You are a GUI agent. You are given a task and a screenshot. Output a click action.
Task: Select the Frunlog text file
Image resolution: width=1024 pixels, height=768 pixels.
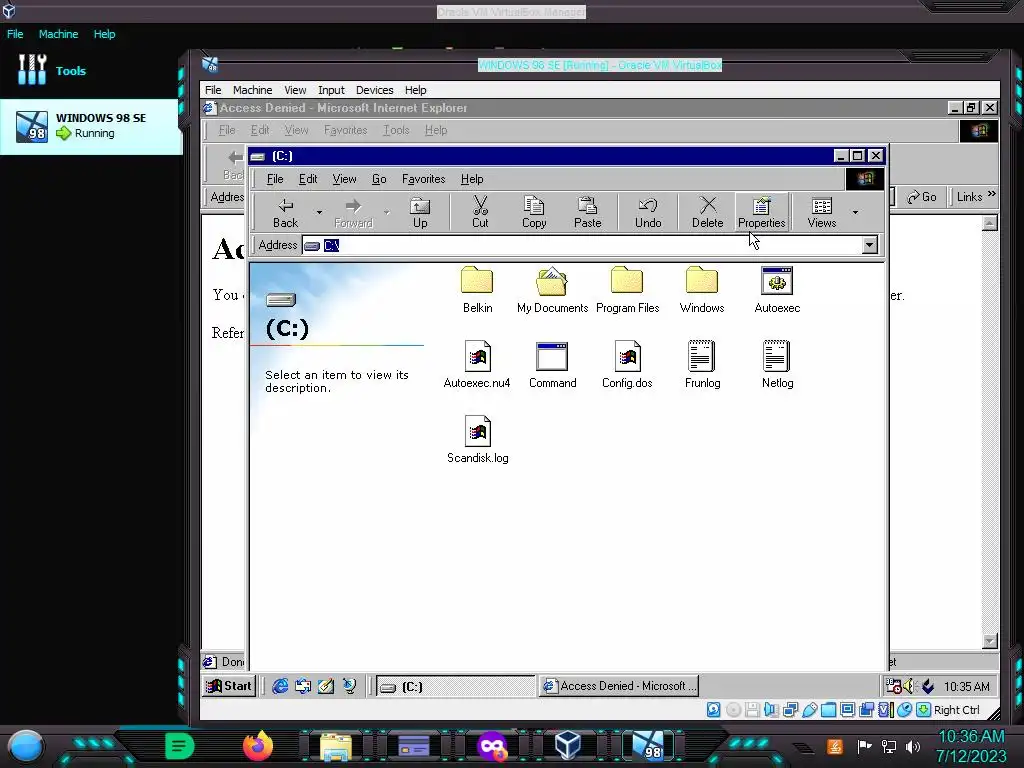point(702,365)
